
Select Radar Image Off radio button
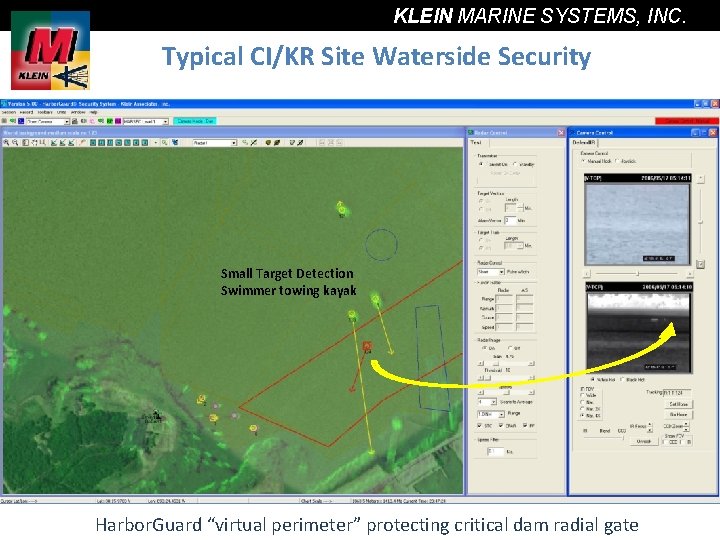(511, 348)
